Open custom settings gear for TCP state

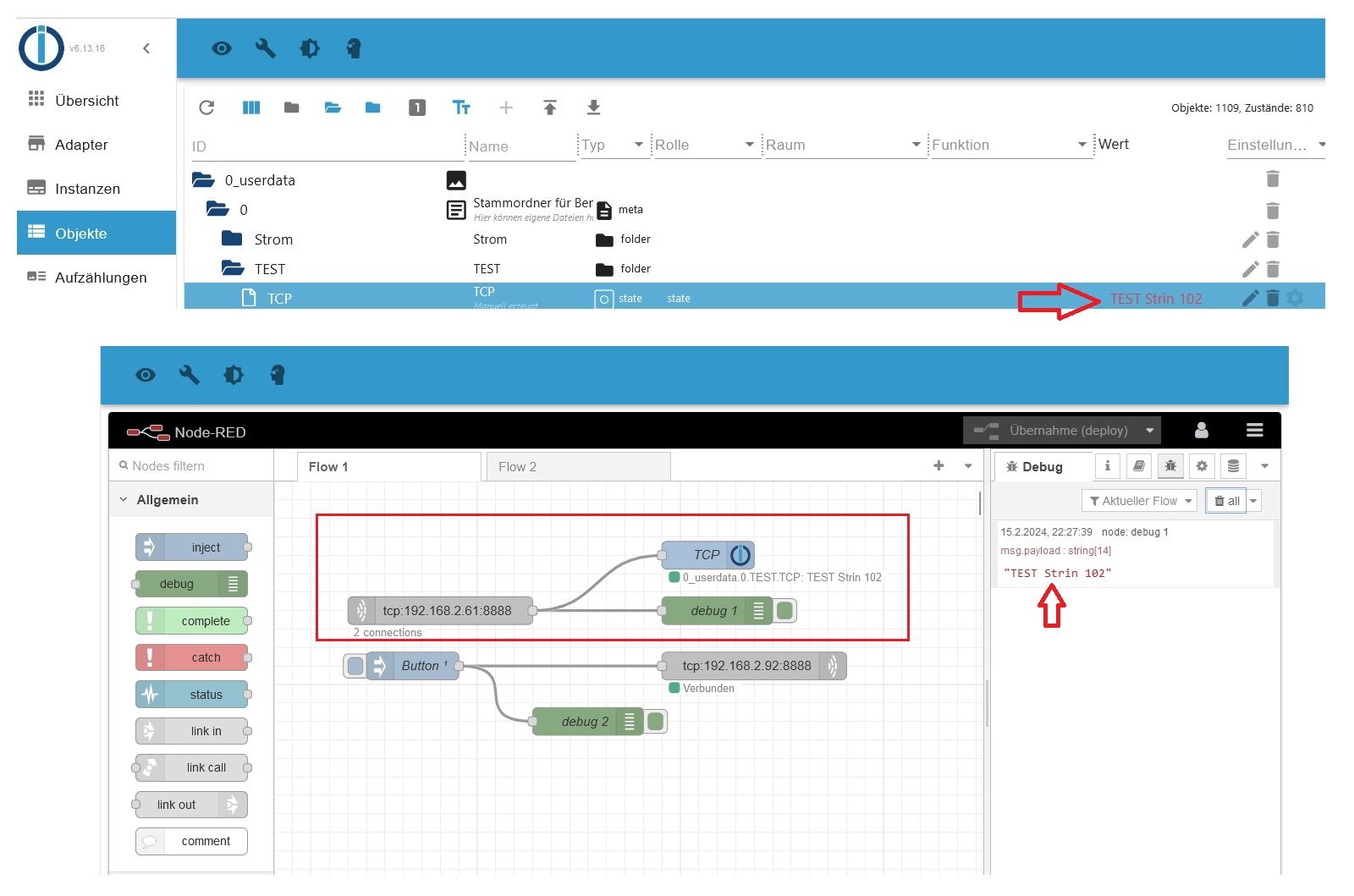(1295, 298)
